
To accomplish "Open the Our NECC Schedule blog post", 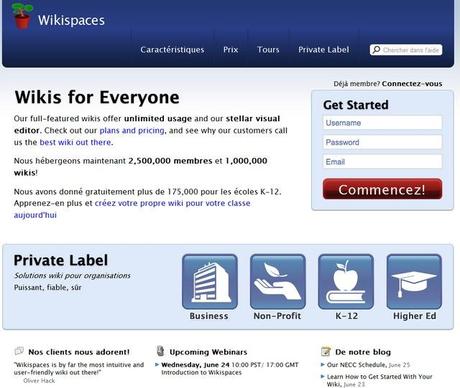I will [357, 365].
